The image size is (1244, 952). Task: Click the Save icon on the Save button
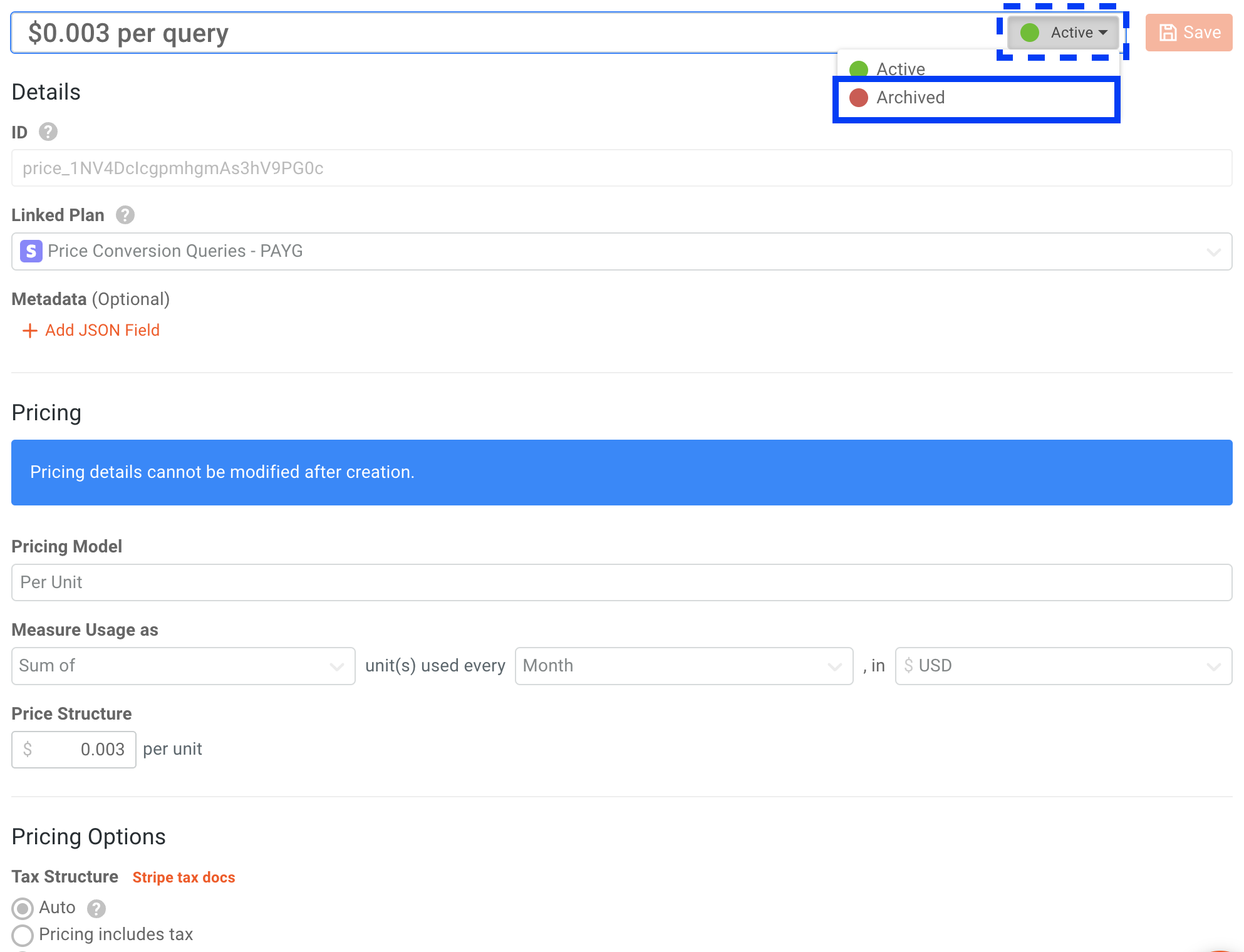click(x=1169, y=32)
